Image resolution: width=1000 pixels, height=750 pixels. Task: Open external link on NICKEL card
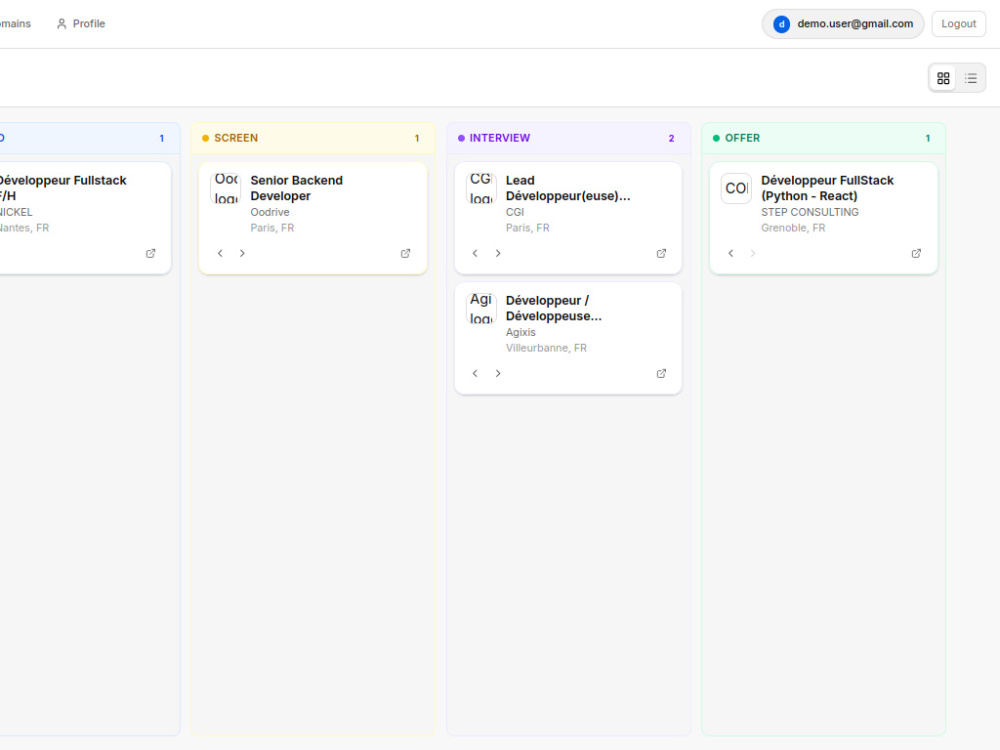pos(151,253)
